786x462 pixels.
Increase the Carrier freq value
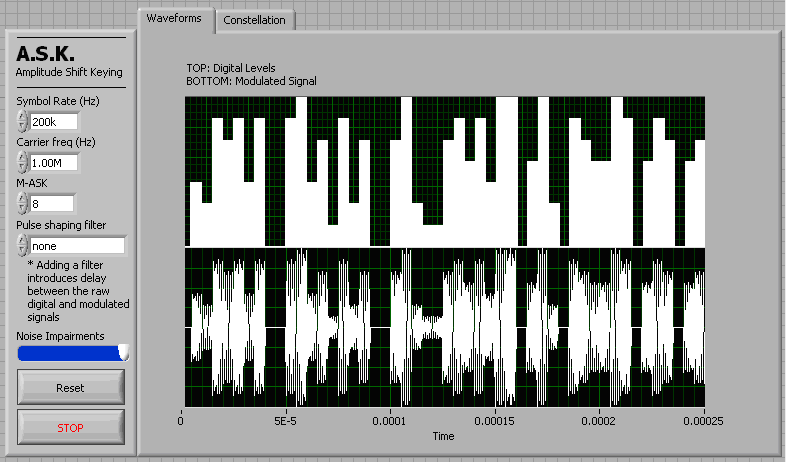click(22, 157)
